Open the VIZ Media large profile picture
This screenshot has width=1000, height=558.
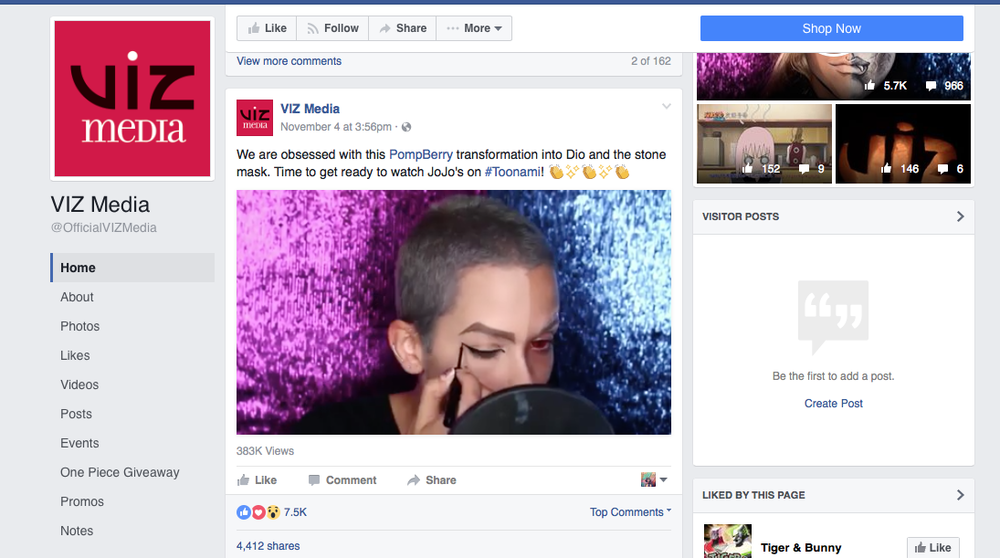pos(132,98)
